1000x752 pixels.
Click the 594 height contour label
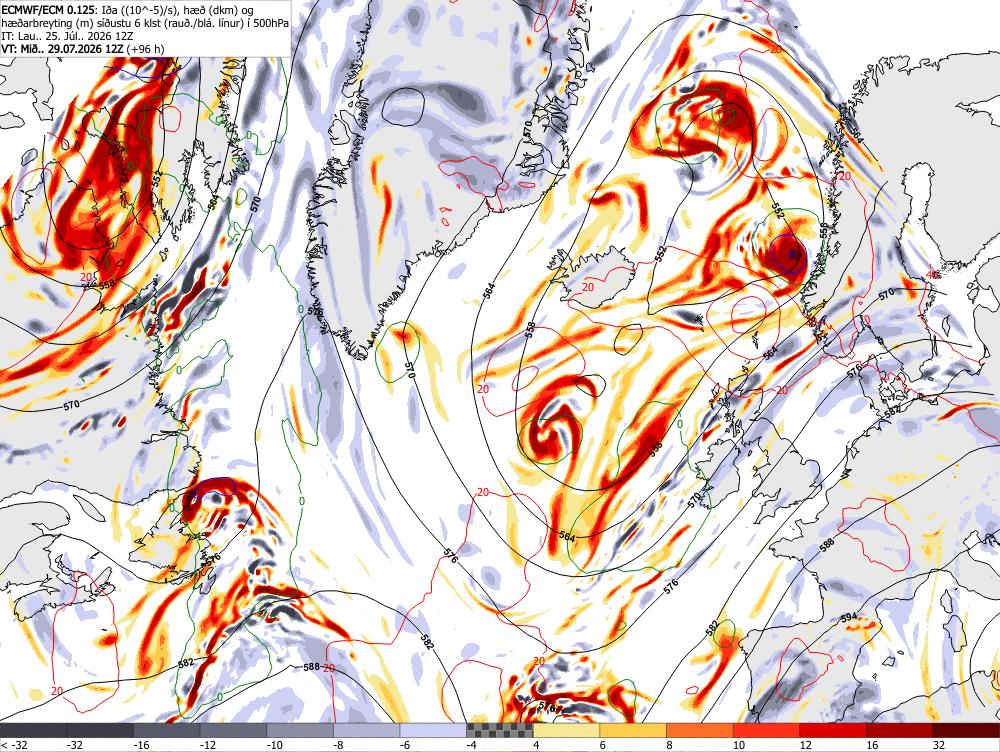pos(849,617)
